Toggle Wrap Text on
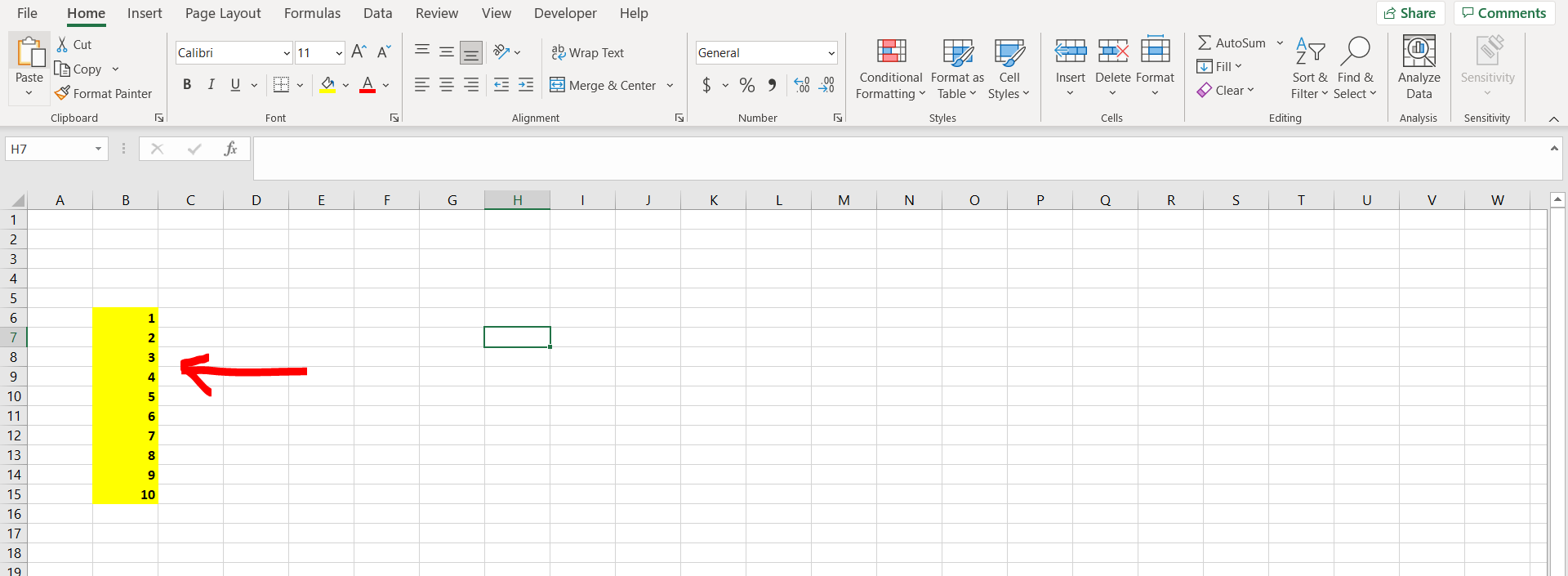 tap(588, 52)
